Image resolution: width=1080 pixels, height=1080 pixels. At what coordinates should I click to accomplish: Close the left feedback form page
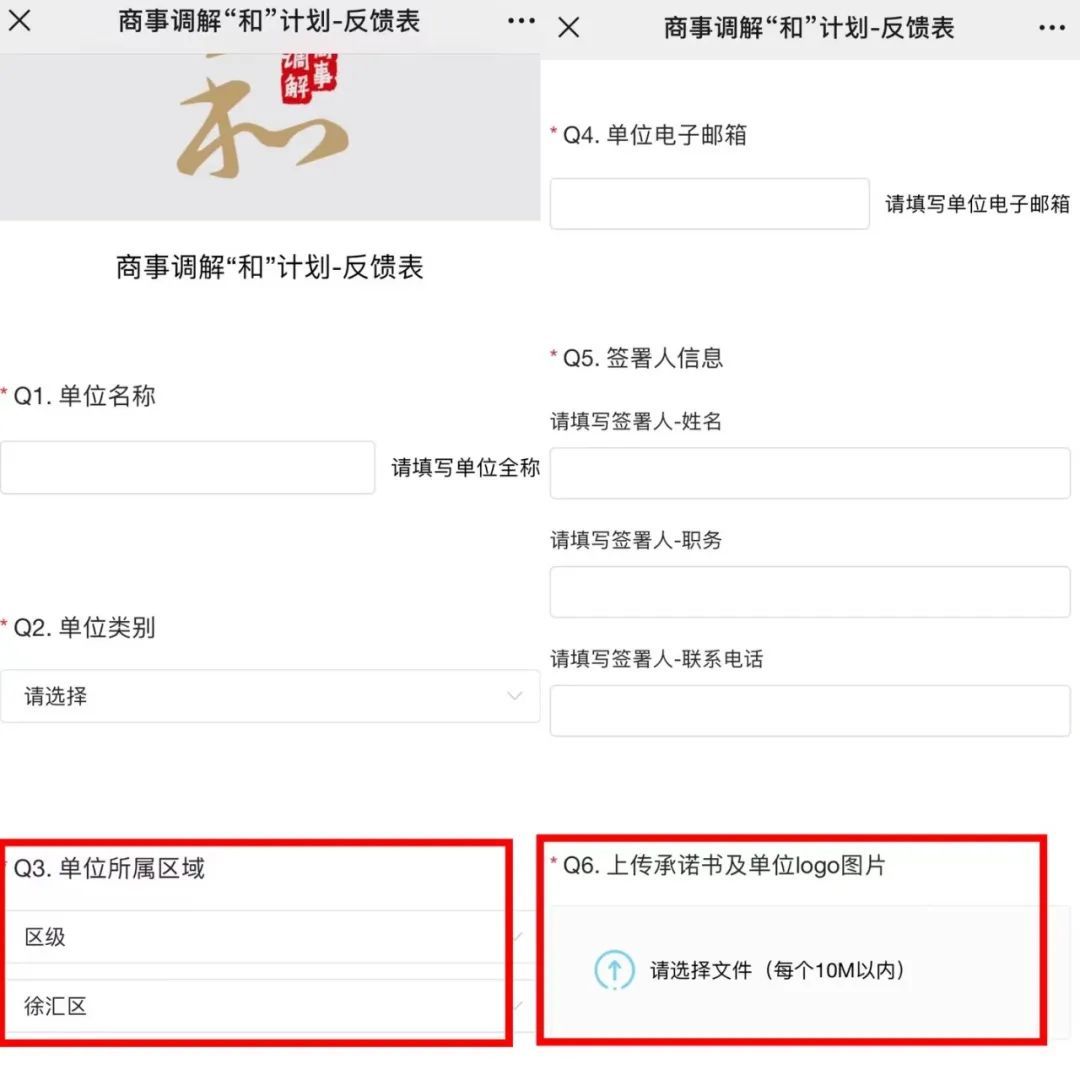(x=19, y=21)
